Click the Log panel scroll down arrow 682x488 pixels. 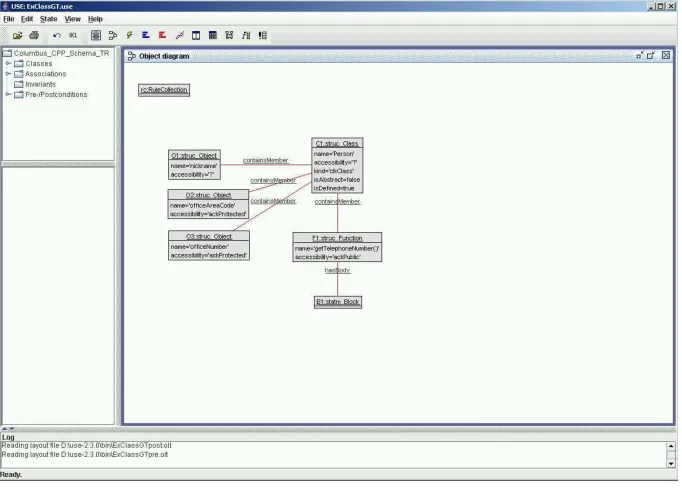coord(671,464)
